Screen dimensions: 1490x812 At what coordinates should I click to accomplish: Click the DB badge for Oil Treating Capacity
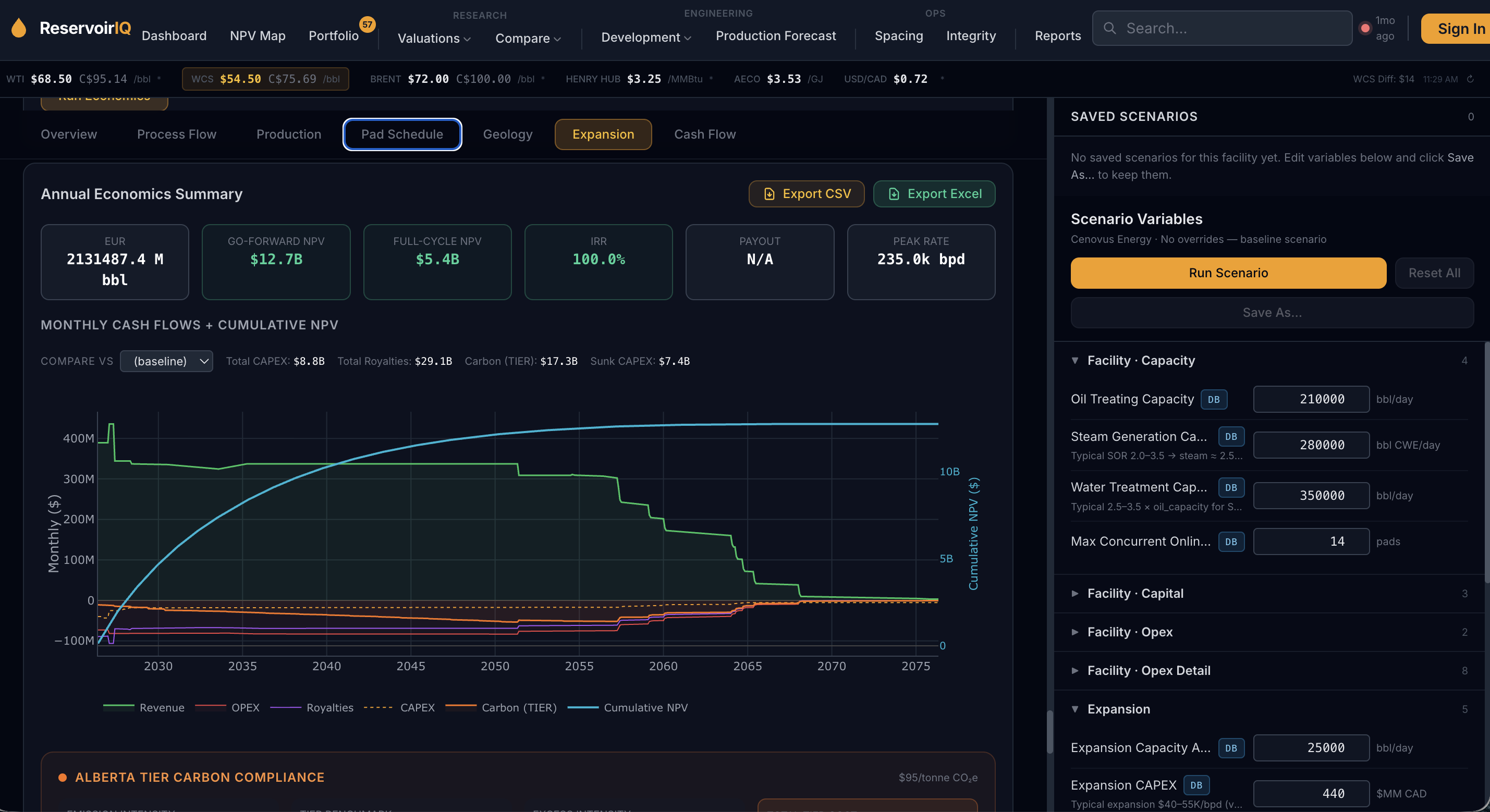1214,399
